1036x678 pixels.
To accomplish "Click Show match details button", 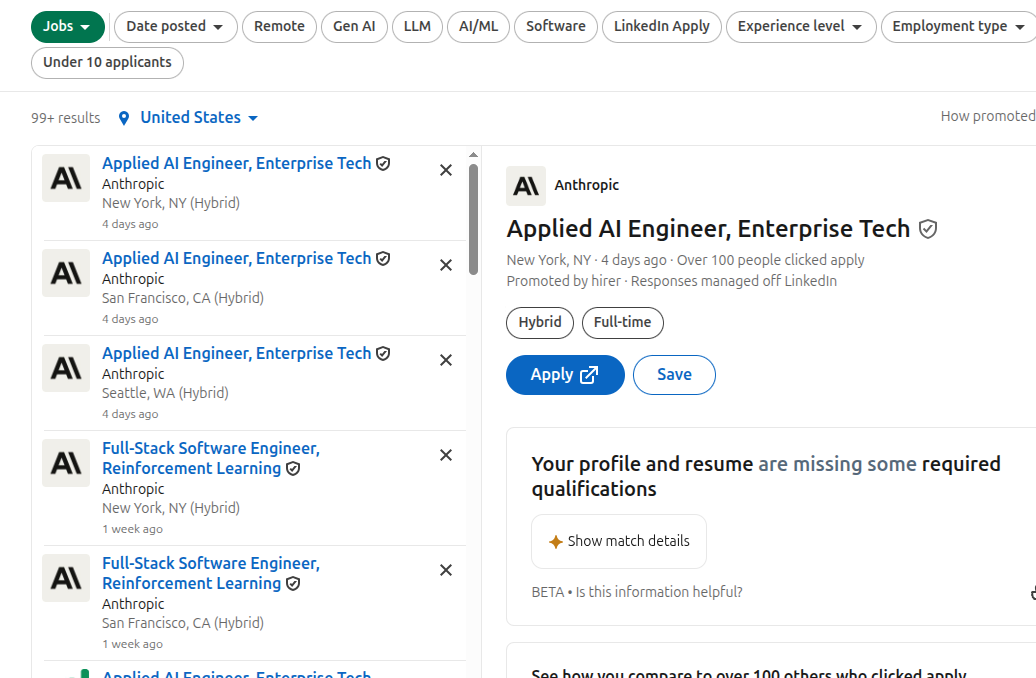I will 619,541.
